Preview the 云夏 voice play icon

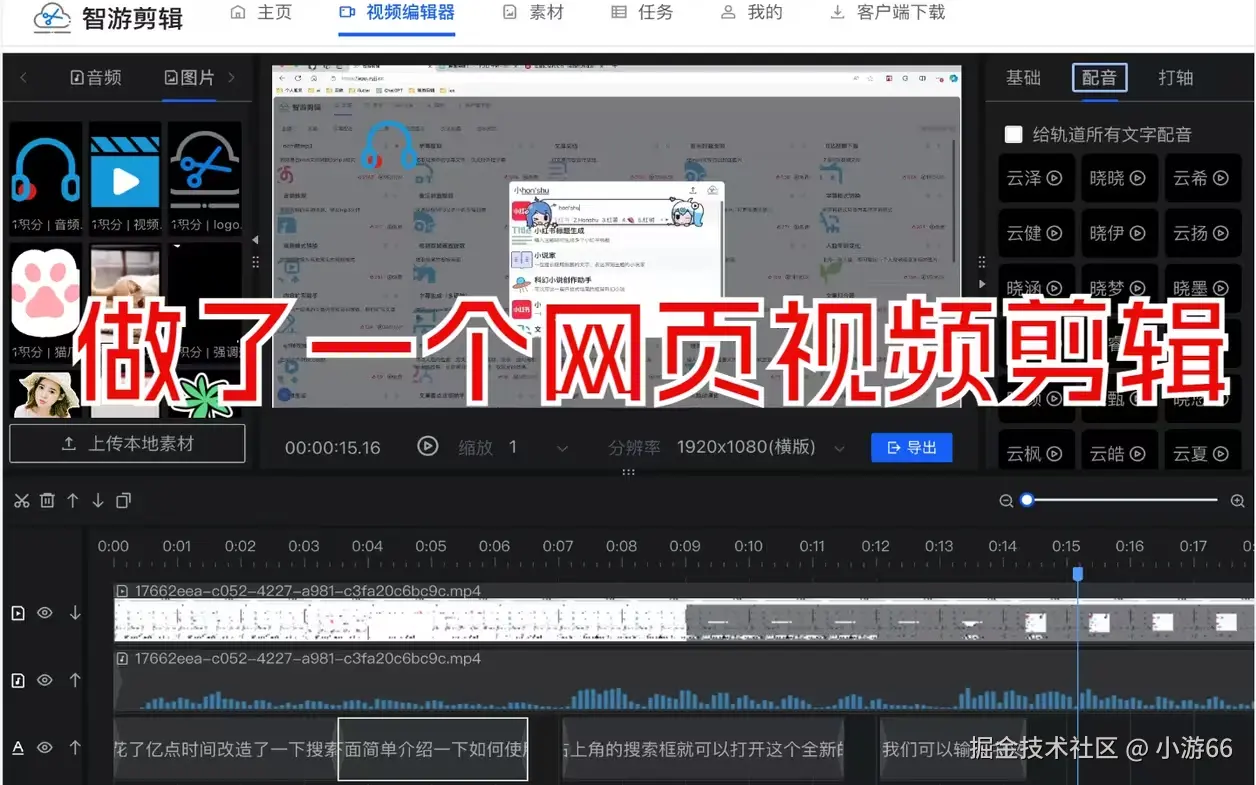point(1220,454)
